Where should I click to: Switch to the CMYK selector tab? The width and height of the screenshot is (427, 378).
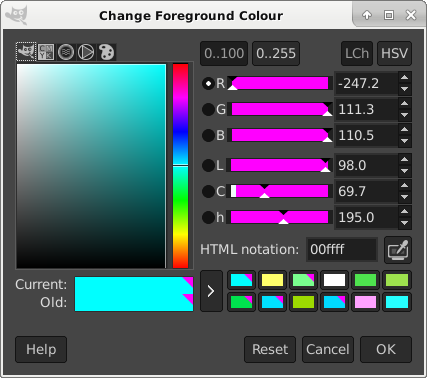[x=46, y=52]
